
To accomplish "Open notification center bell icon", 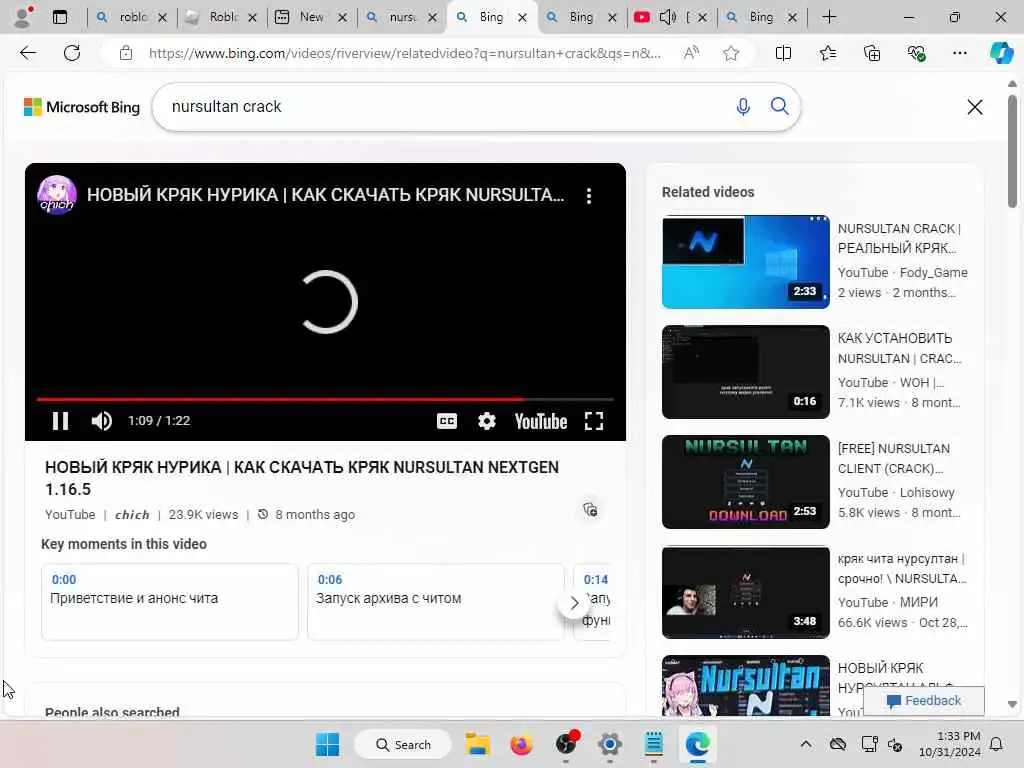I will pos(997,744).
